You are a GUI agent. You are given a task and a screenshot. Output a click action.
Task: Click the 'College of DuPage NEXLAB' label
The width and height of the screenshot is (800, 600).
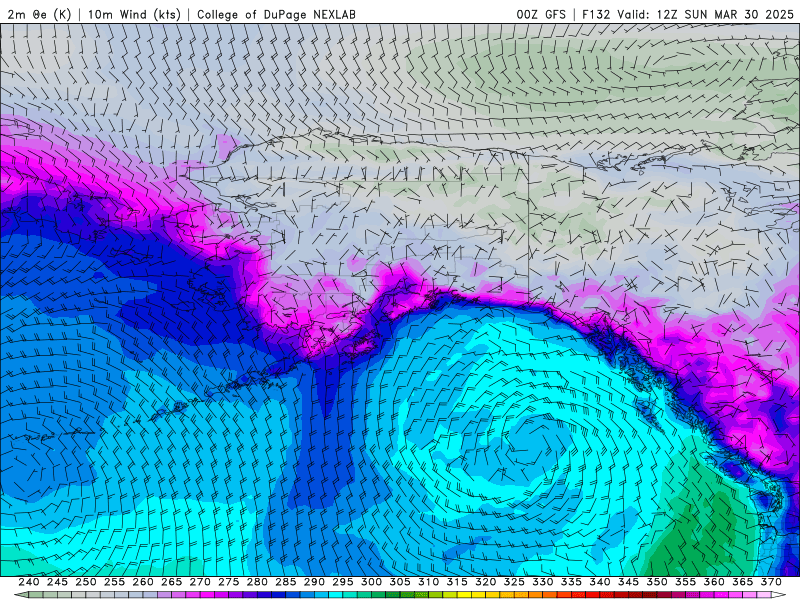tap(276, 14)
